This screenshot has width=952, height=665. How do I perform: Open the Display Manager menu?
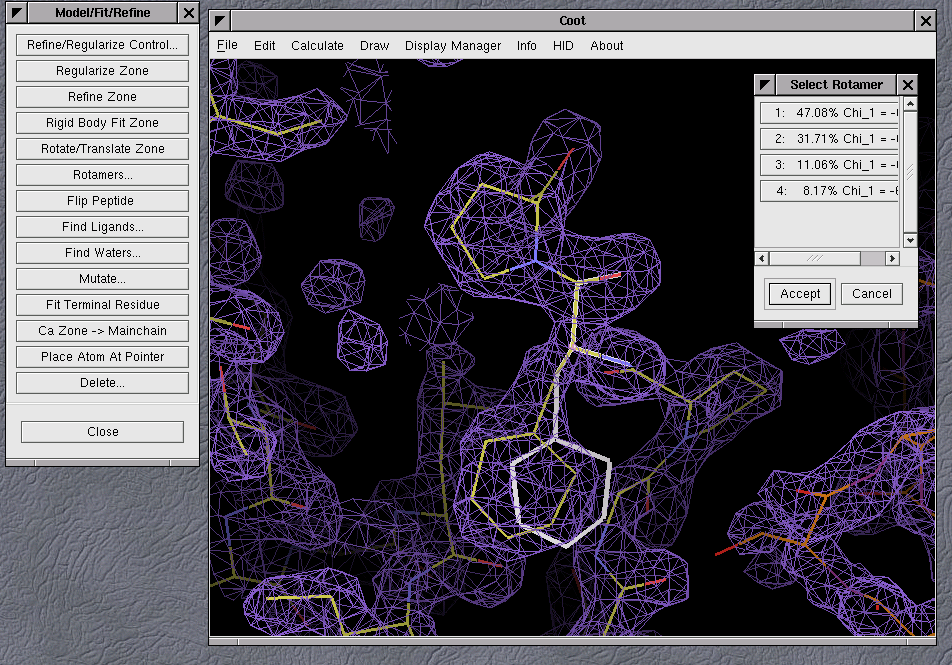pyautogui.click(x=453, y=46)
